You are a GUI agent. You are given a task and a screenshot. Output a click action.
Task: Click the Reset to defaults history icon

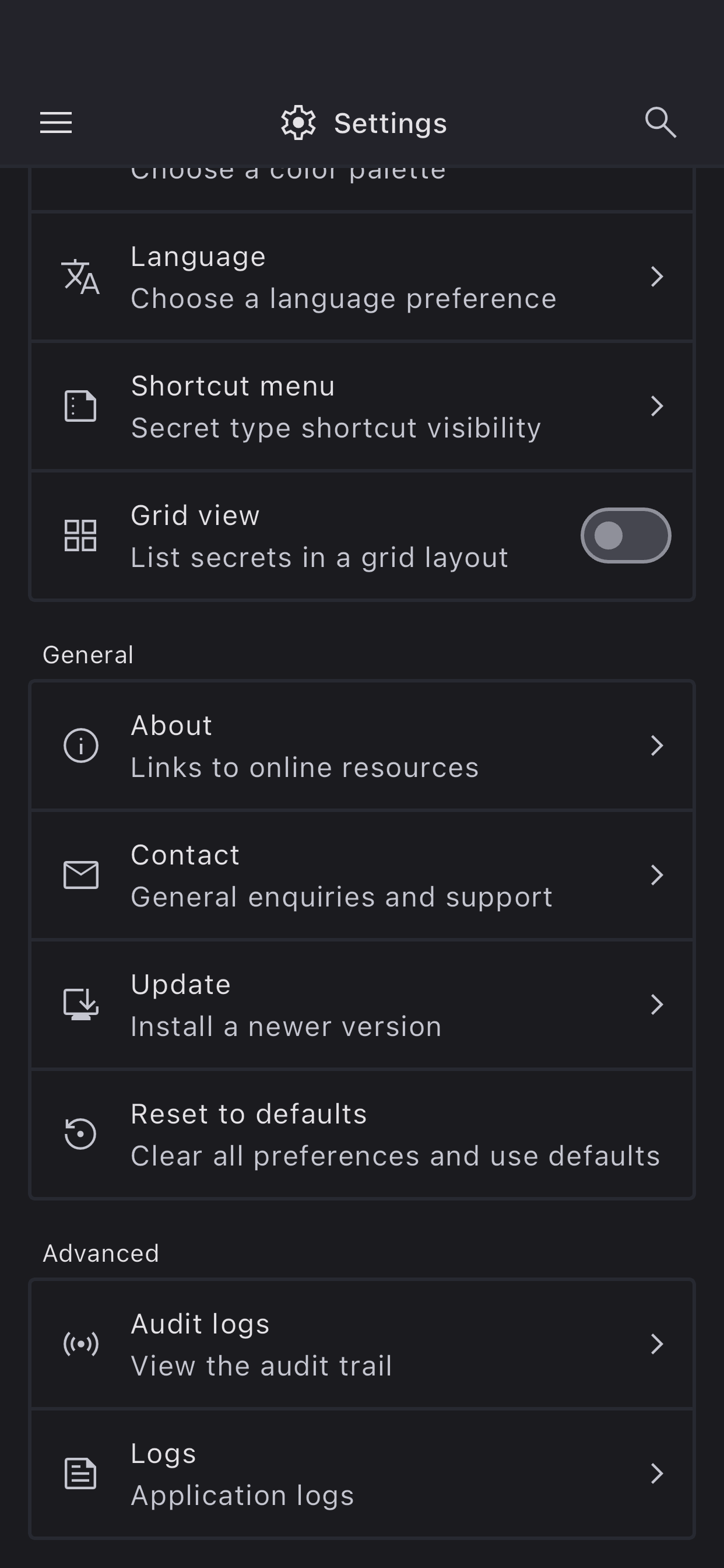pos(80,1134)
